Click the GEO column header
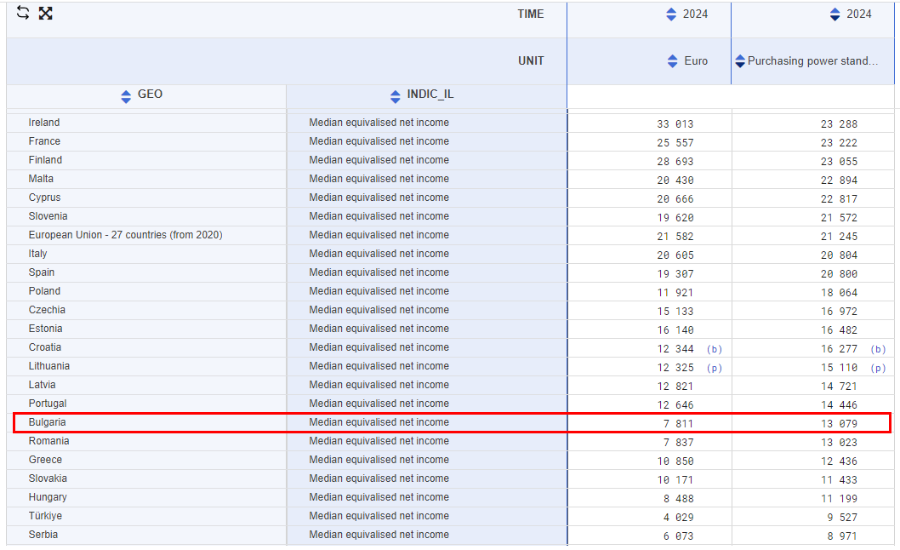 click(150, 94)
